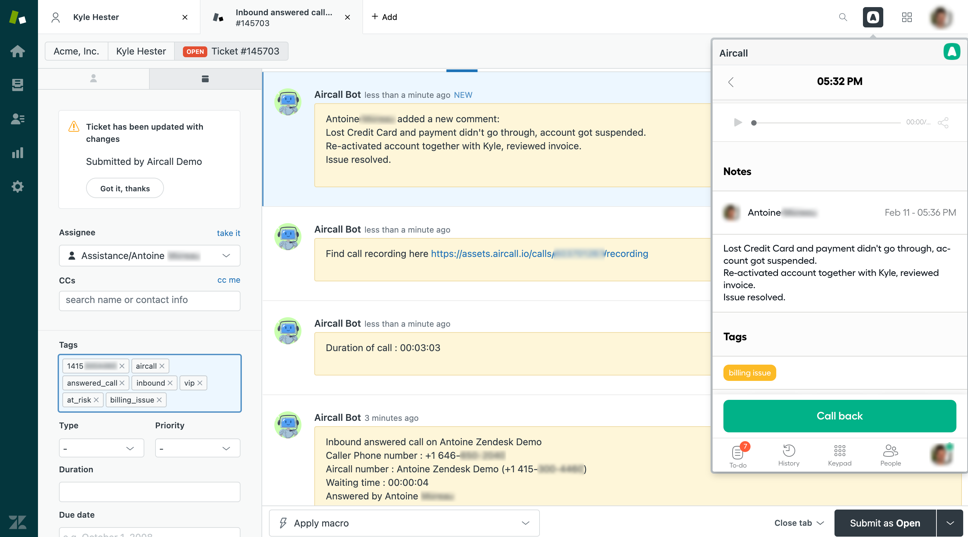Click the Got it, thanks button
This screenshot has width=968, height=537.
tap(125, 188)
